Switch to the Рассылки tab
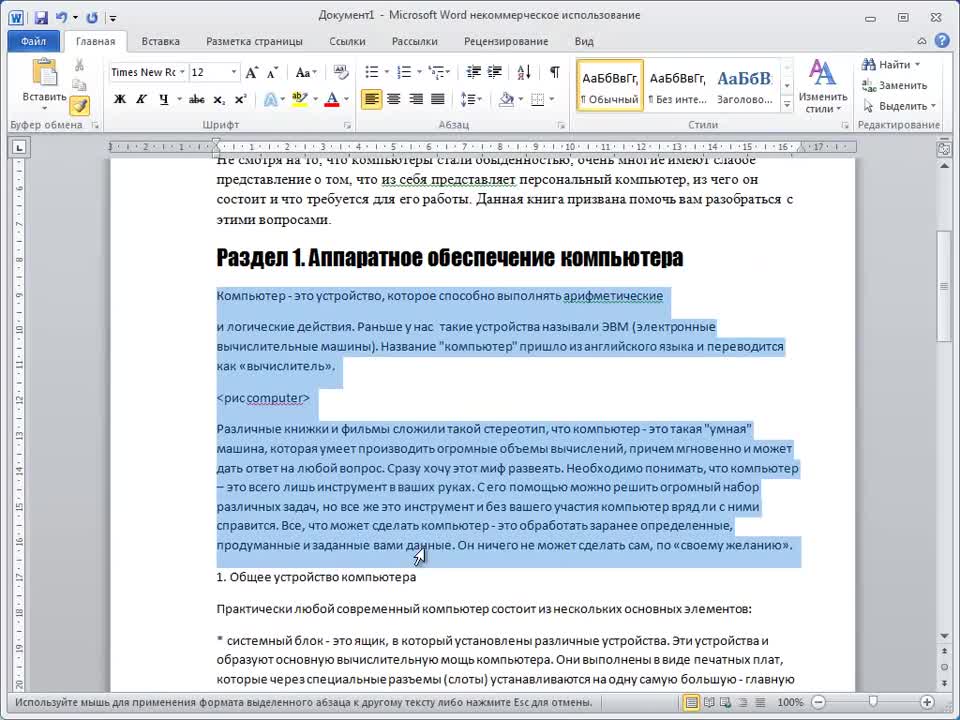Image resolution: width=960 pixels, height=720 pixels. [414, 42]
